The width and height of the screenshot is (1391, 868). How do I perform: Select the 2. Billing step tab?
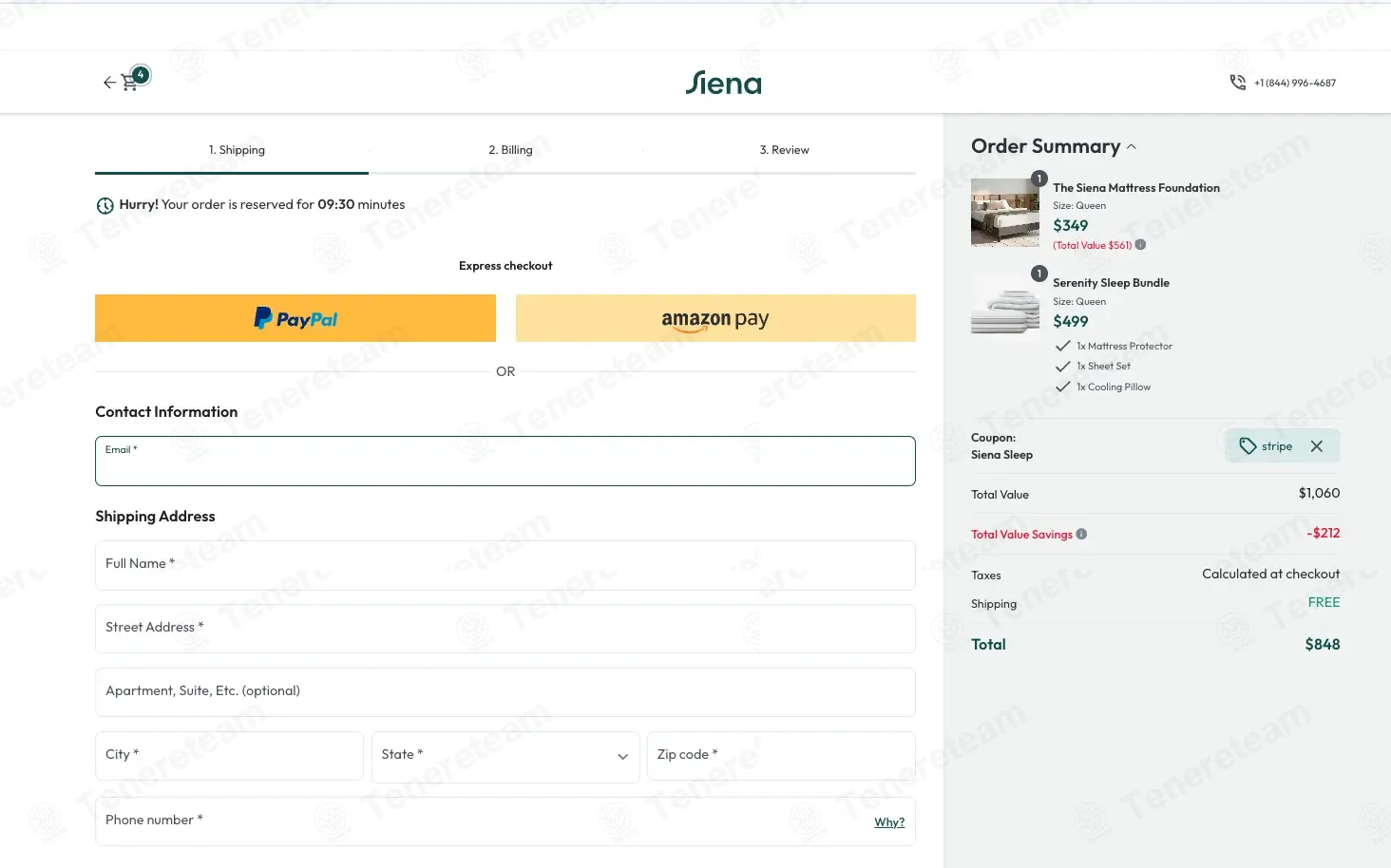(510, 150)
